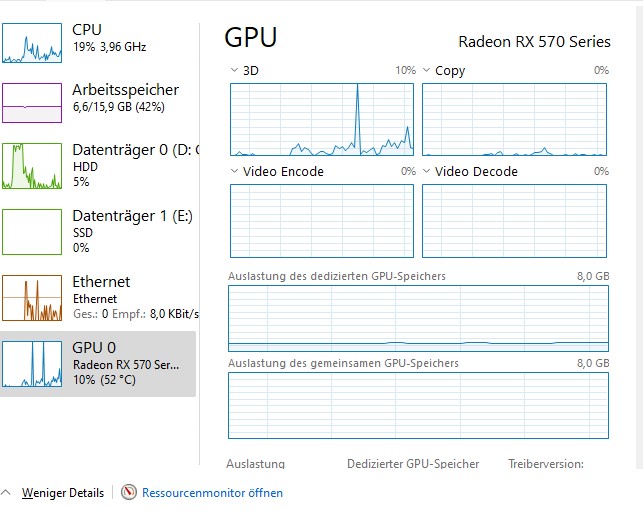
Task: Click the Video Decode usage graph
Action: pyautogui.click(x=514, y=221)
